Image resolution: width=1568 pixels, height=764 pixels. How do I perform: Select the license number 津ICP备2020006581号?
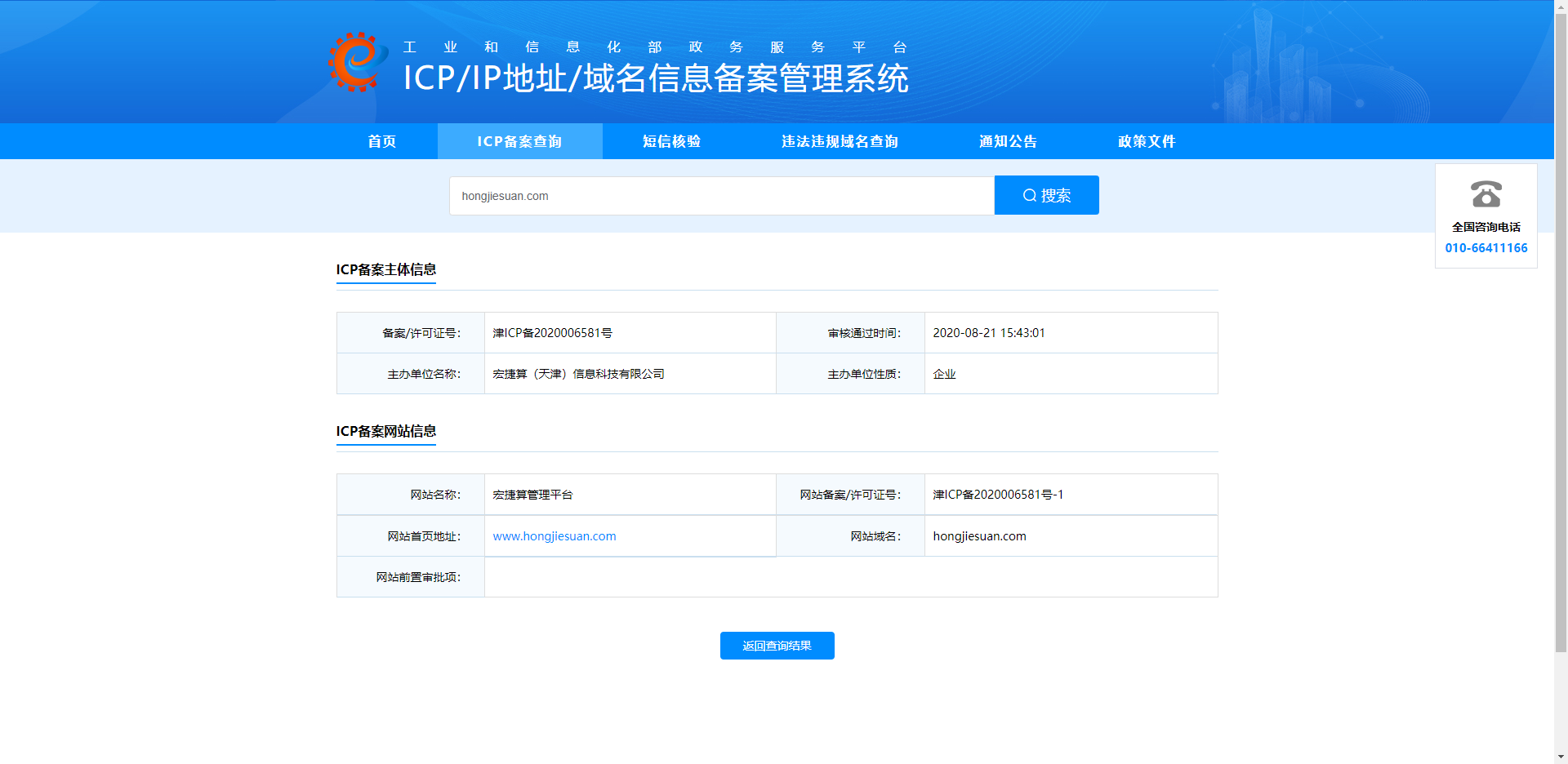553,333
